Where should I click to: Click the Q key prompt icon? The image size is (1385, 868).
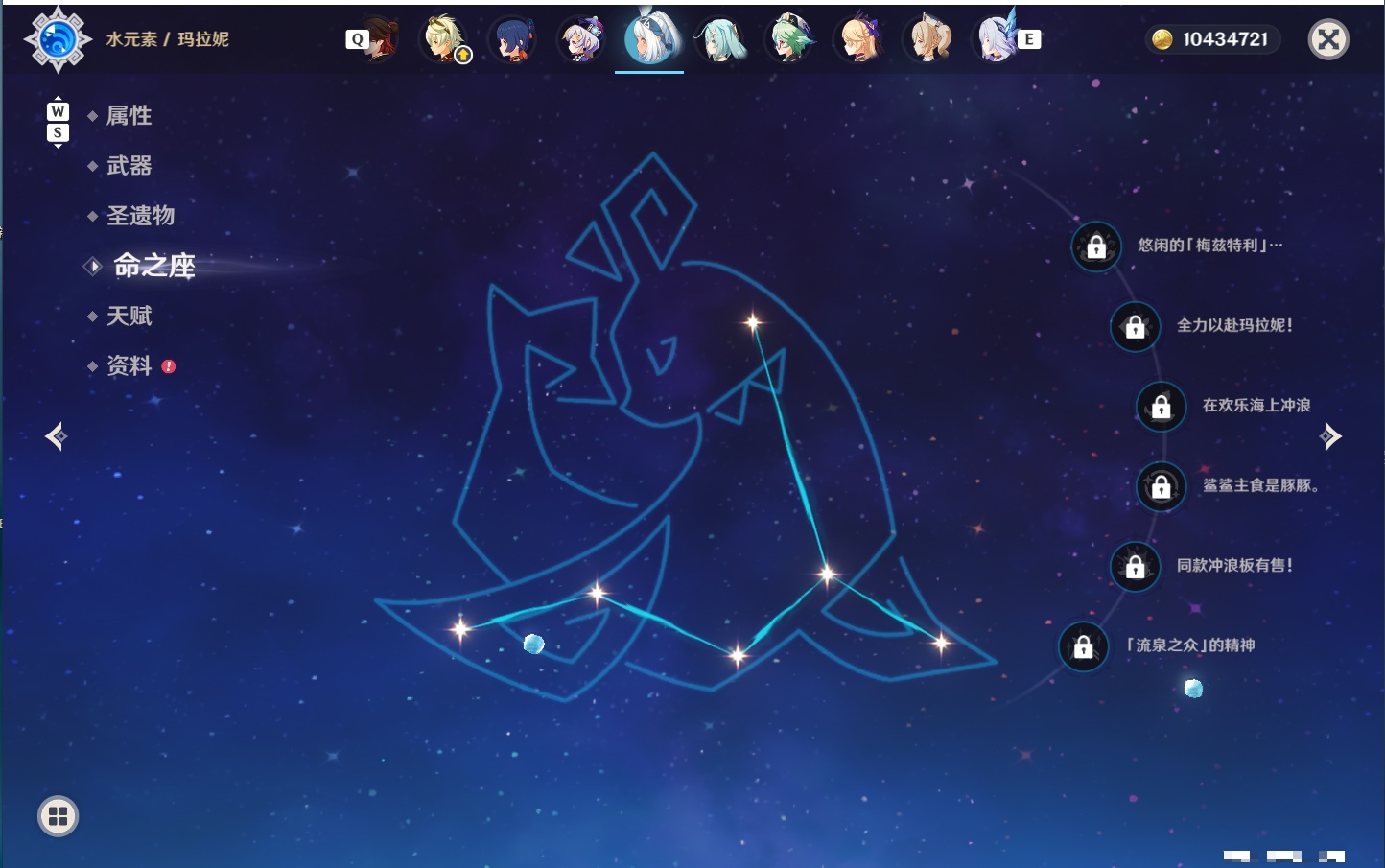[x=357, y=39]
